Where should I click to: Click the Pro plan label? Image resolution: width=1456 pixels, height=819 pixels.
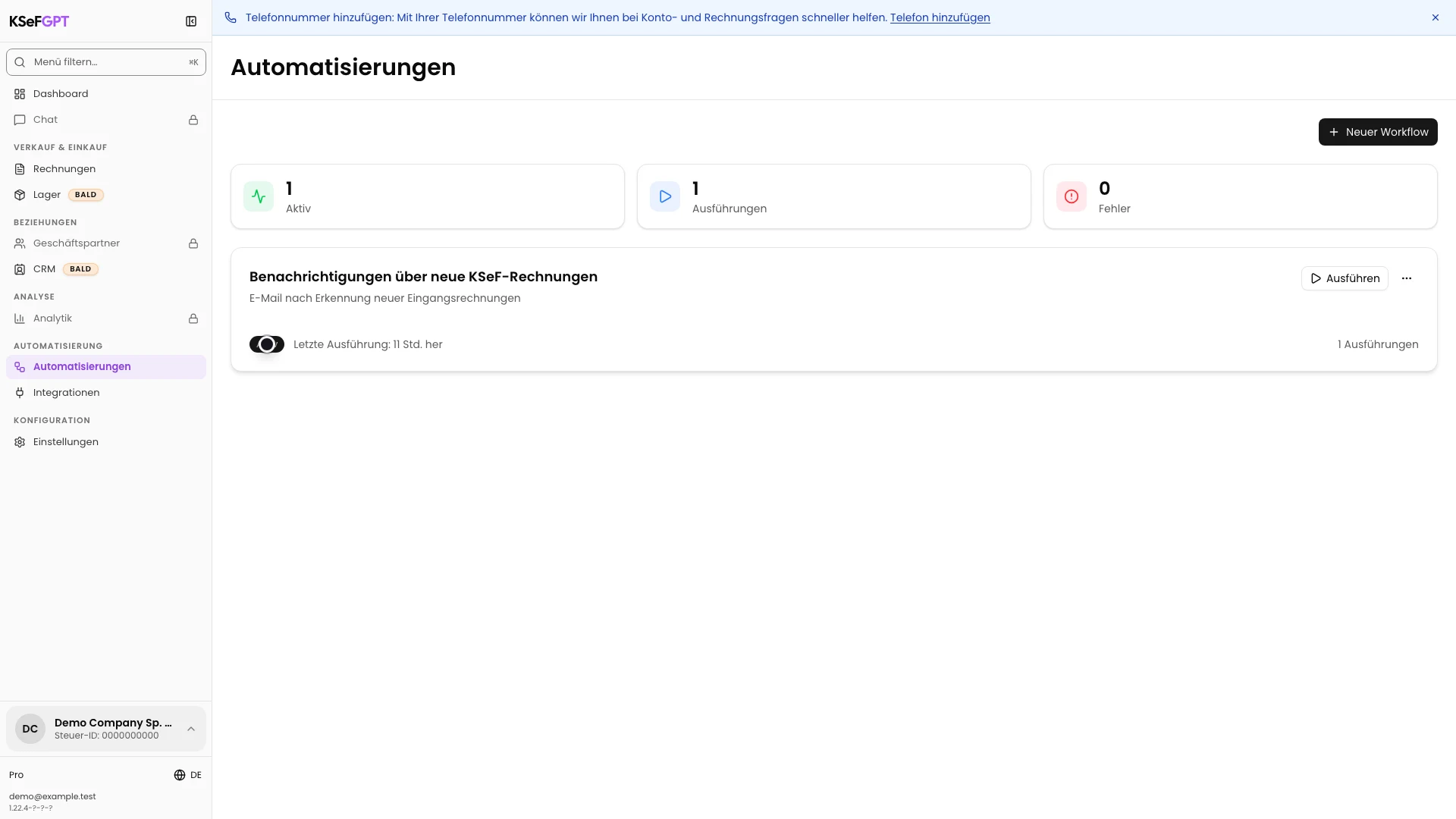(16, 775)
